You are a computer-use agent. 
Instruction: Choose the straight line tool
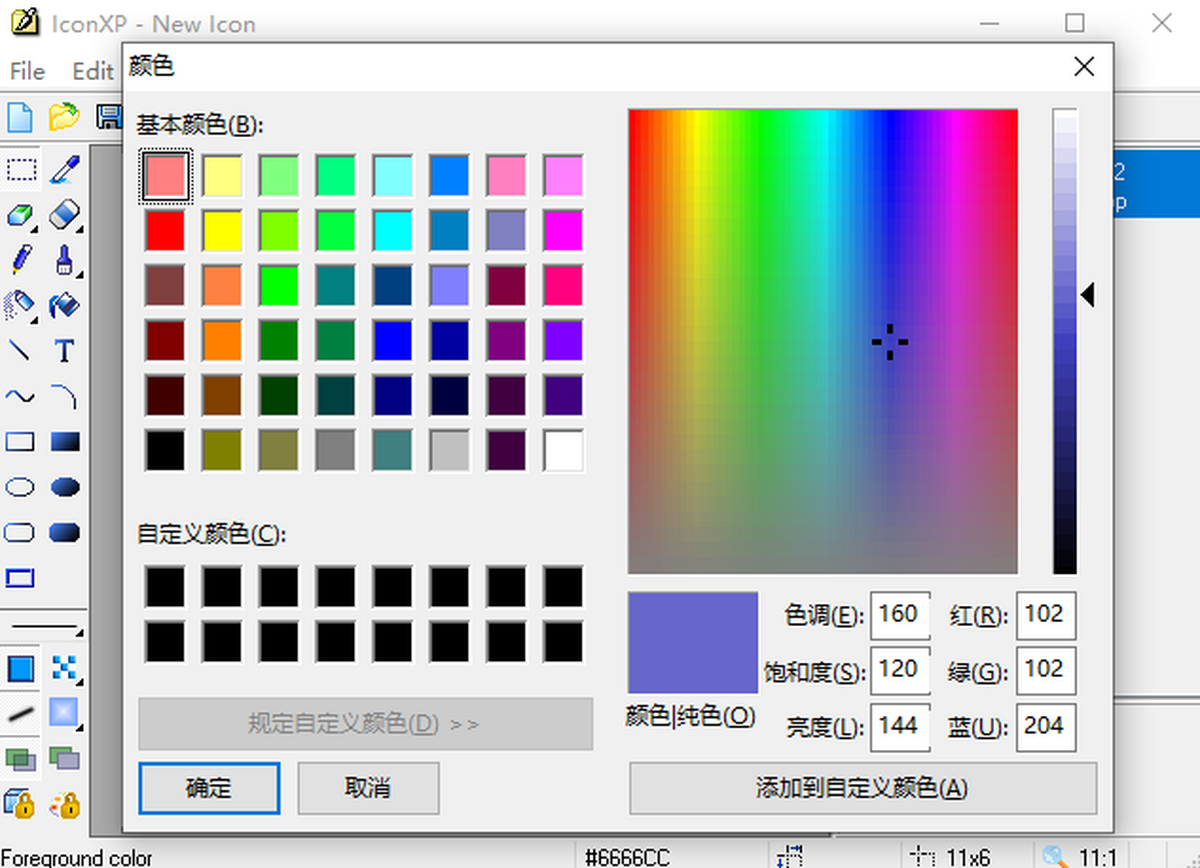click(x=21, y=351)
